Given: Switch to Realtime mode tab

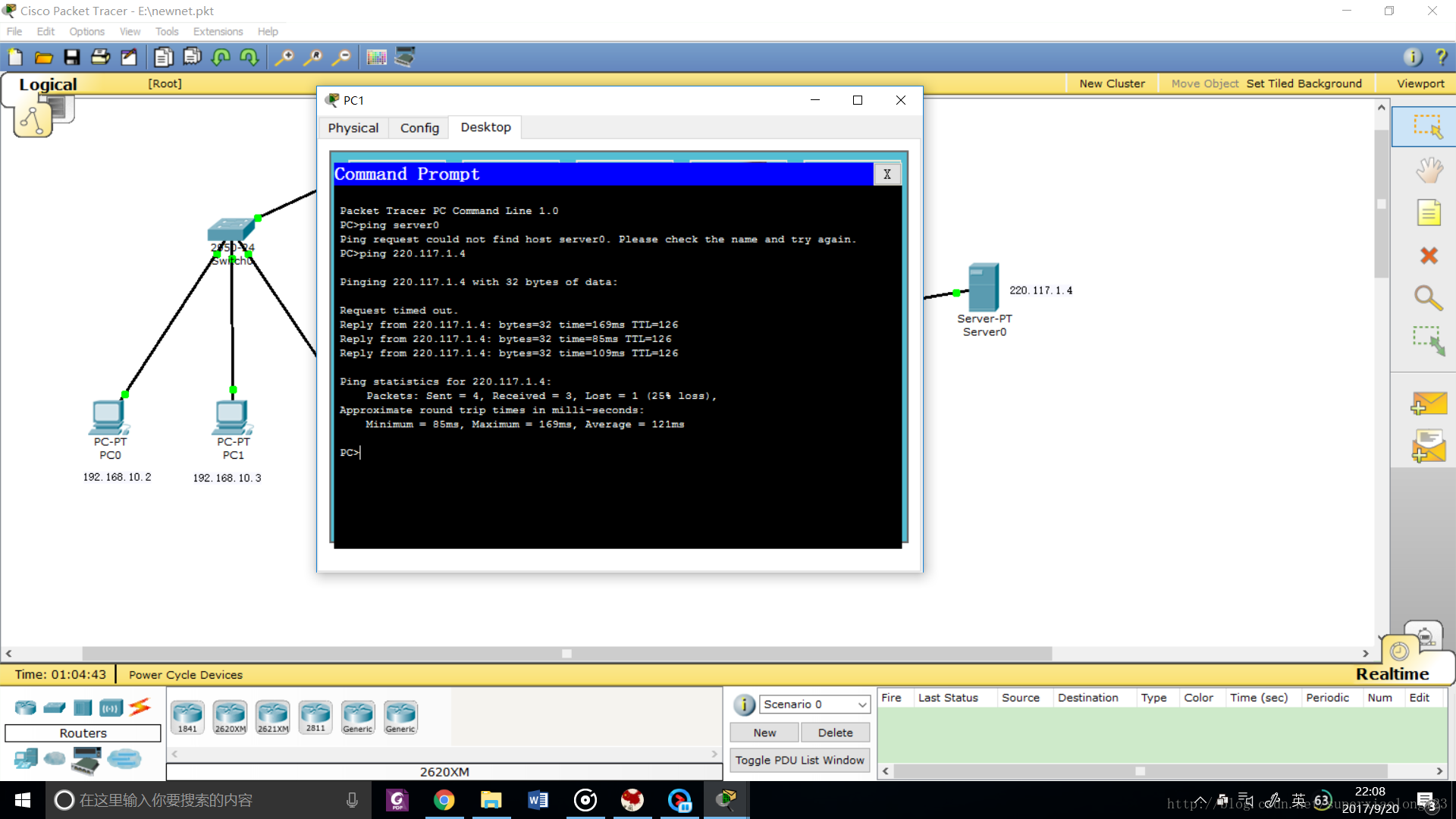Looking at the screenshot, I should [1392, 673].
